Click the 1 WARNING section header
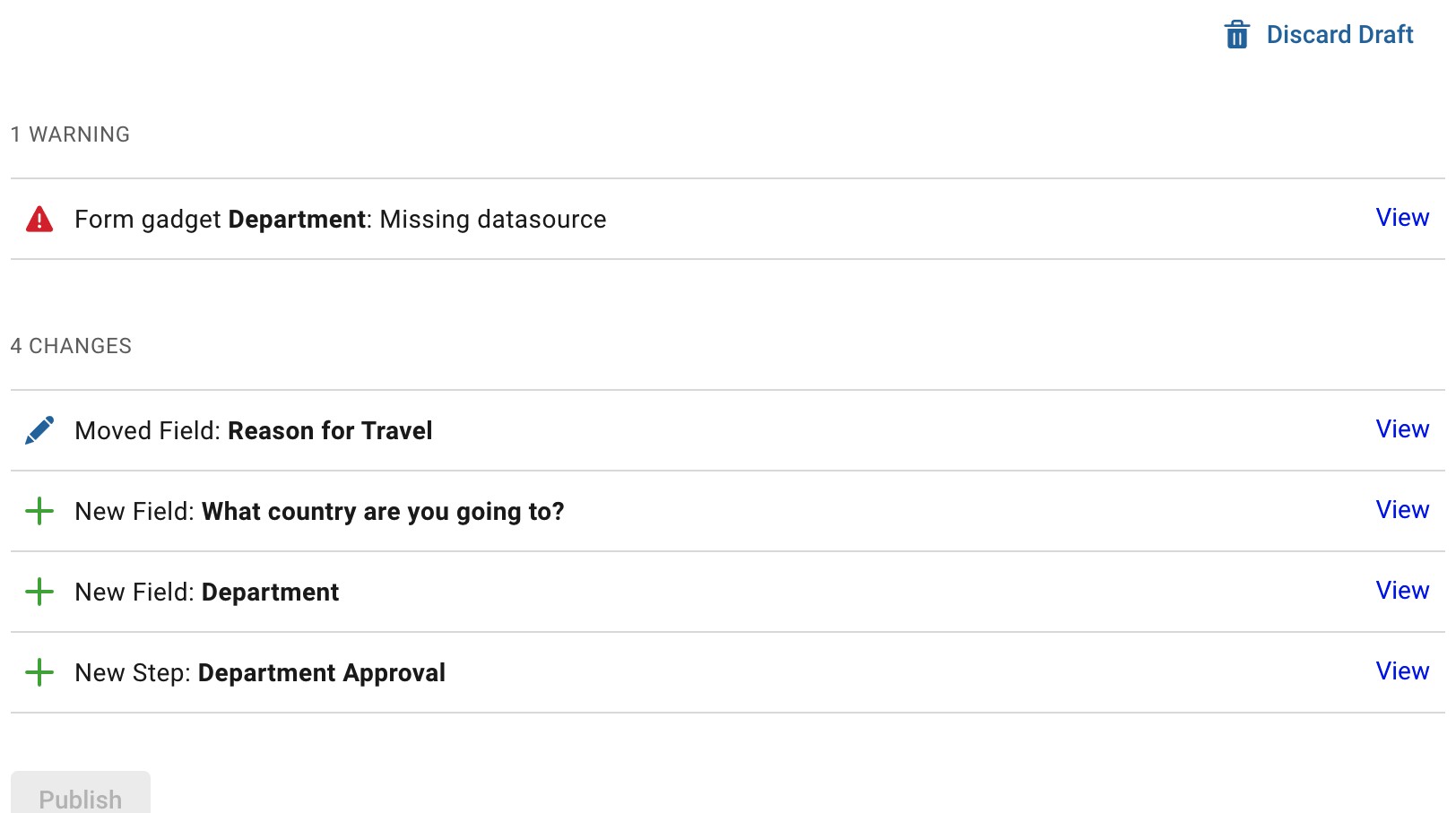1456x813 pixels. click(70, 134)
